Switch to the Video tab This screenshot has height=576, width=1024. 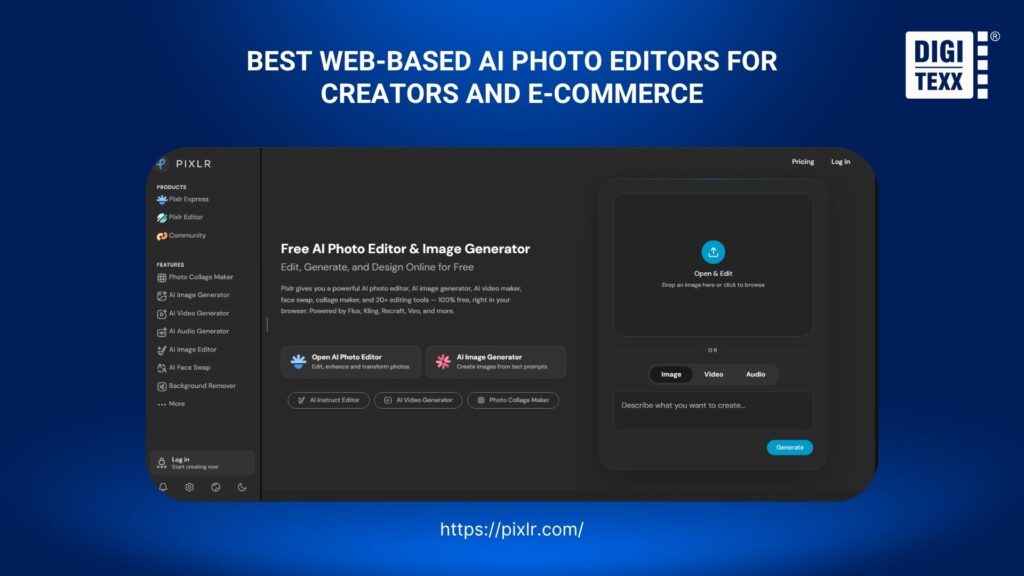point(713,375)
